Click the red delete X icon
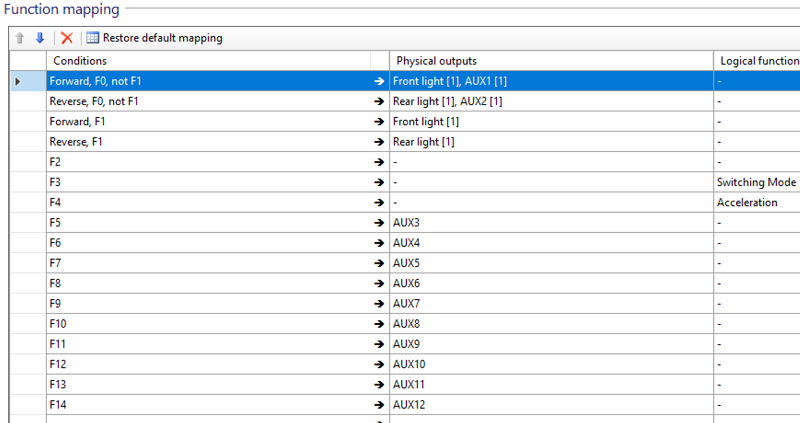 point(67,38)
